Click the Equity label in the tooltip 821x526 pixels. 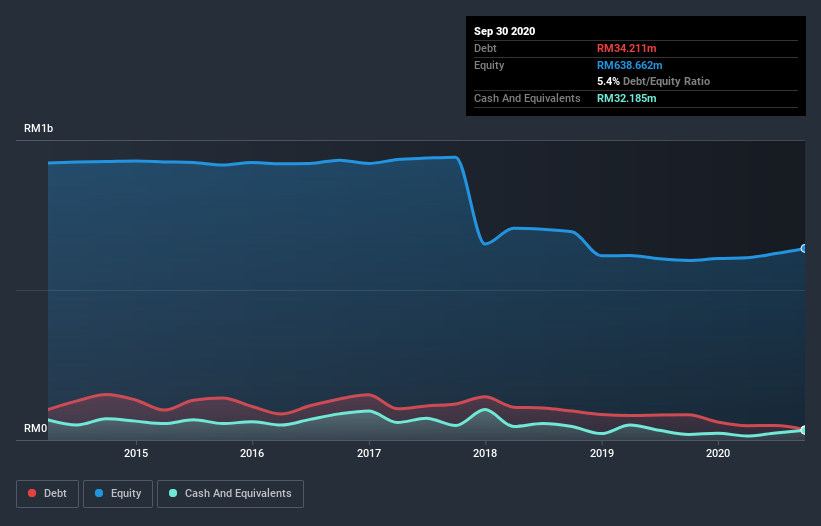[x=489, y=65]
